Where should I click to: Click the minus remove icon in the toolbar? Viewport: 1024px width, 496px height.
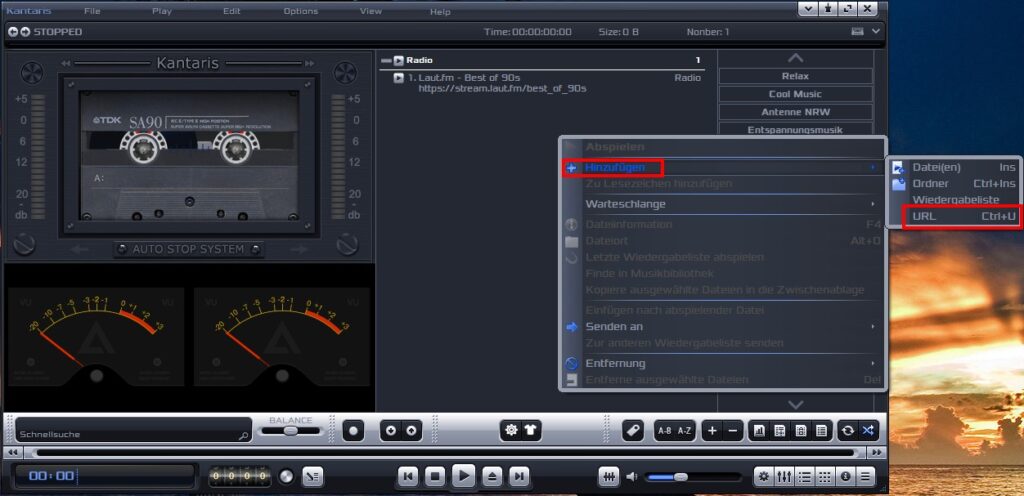tap(733, 431)
